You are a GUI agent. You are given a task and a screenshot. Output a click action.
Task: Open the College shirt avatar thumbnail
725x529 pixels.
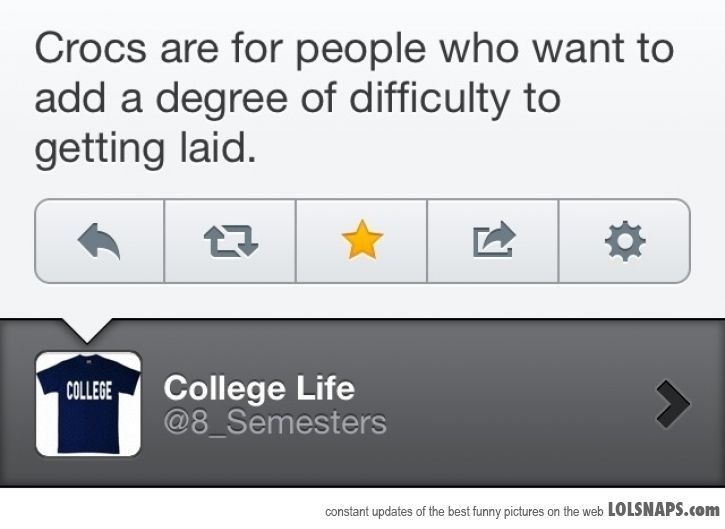coord(88,403)
